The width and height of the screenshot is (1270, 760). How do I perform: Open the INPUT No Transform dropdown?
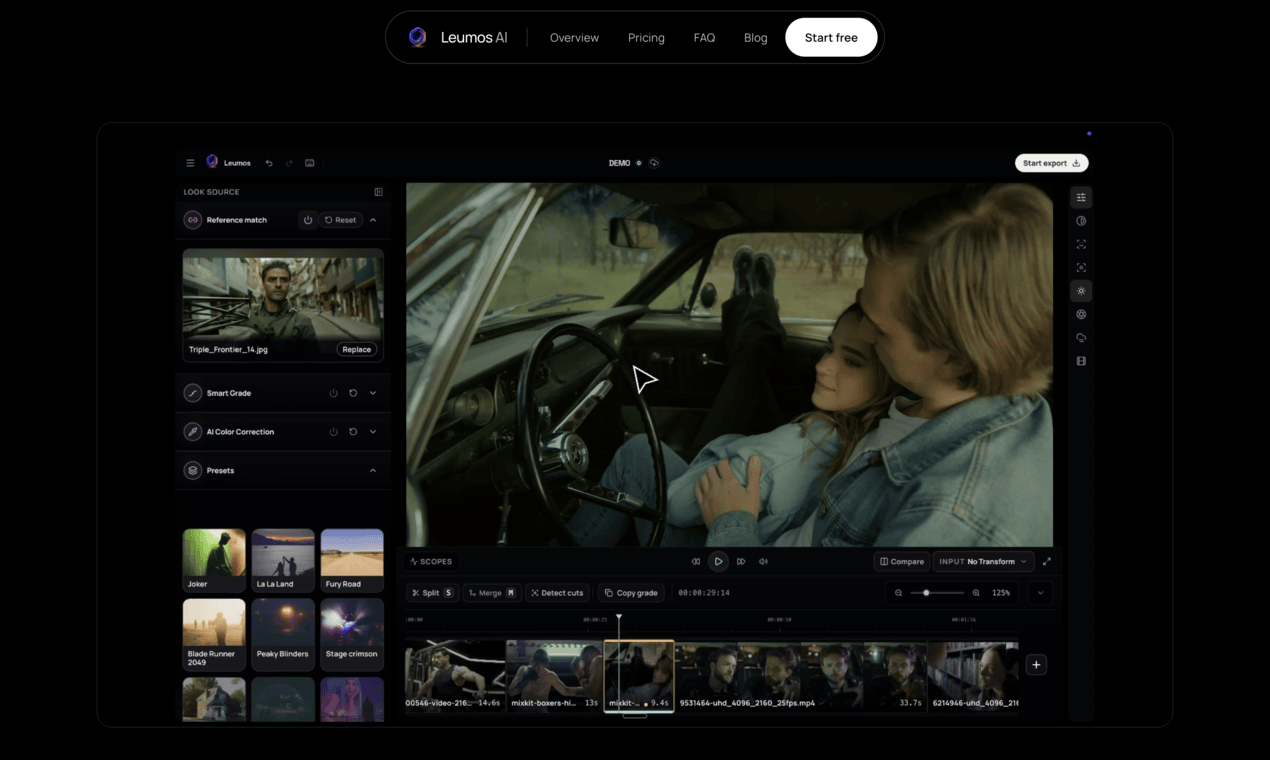coord(983,562)
